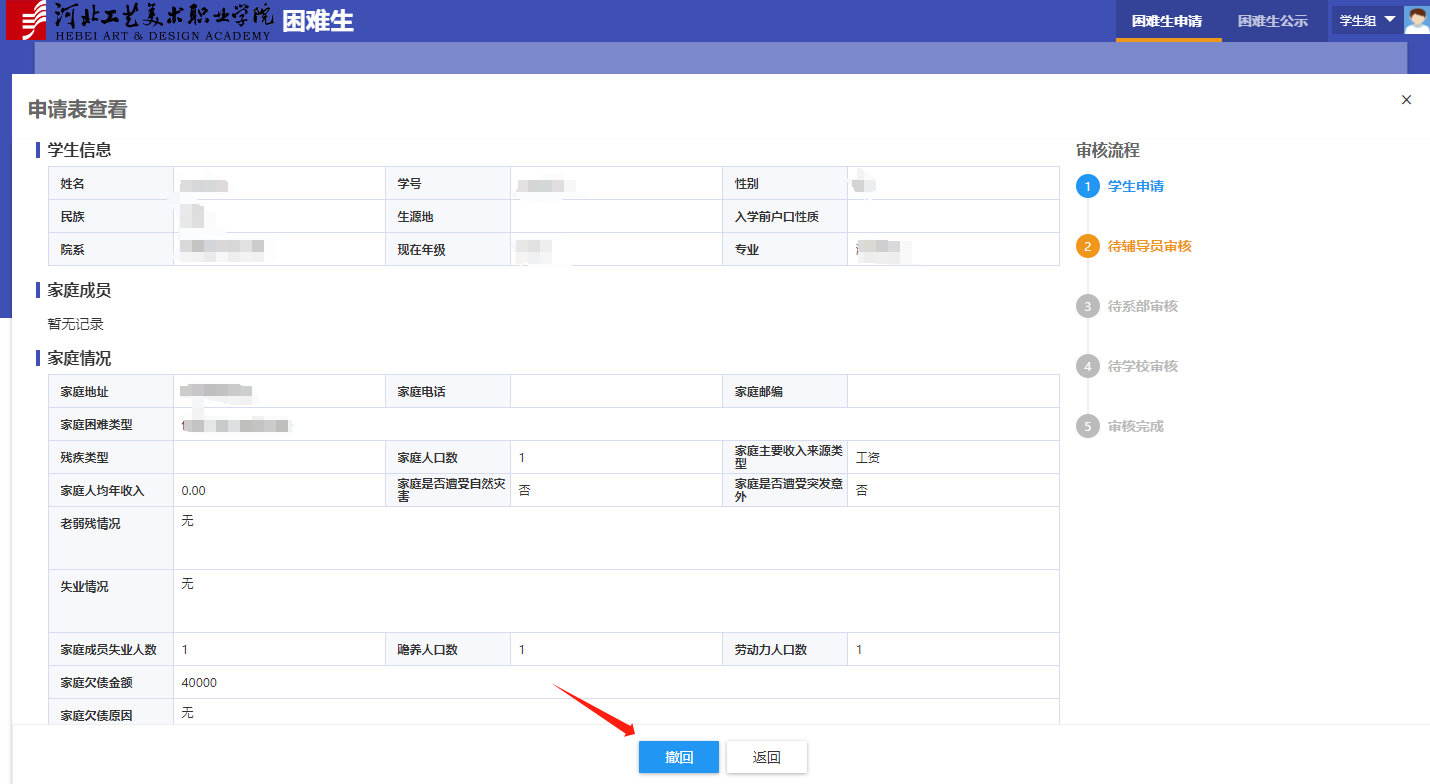Open the 学生组 dropdown menu
The width and height of the screenshot is (1430, 784).
pyautogui.click(x=1366, y=20)
